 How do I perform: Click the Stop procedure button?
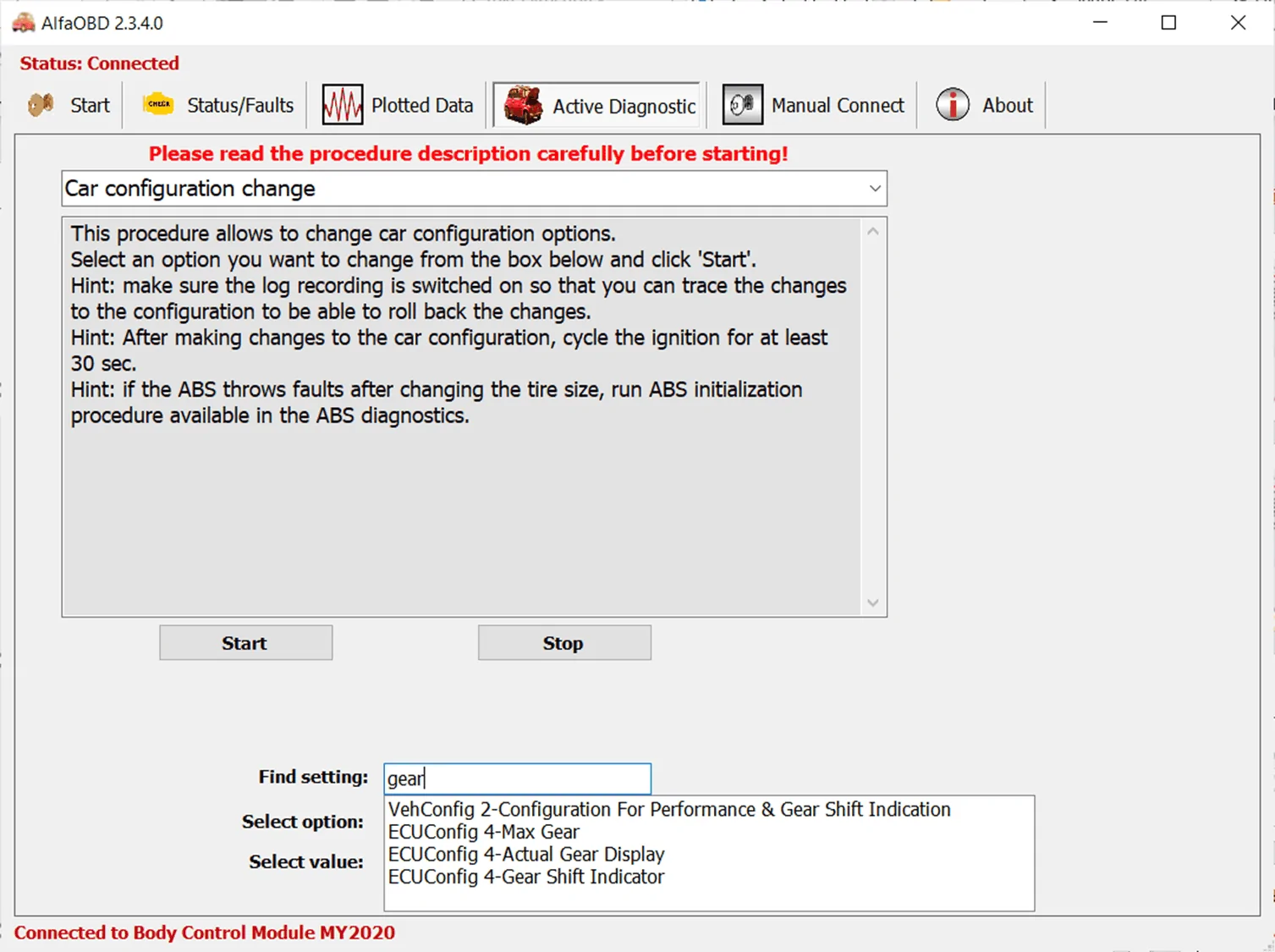(564, 643)
